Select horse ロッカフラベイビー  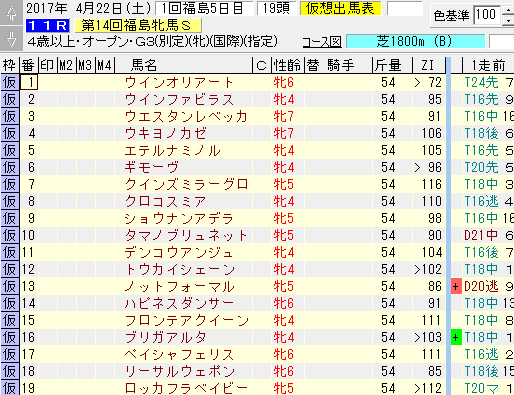(x=186, y=388)
